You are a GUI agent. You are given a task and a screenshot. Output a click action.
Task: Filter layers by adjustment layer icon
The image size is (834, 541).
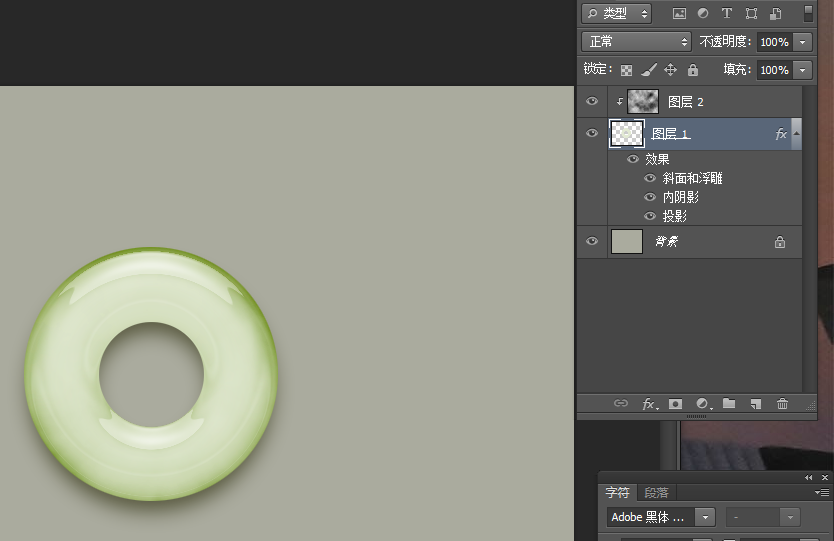pos(703,13)
